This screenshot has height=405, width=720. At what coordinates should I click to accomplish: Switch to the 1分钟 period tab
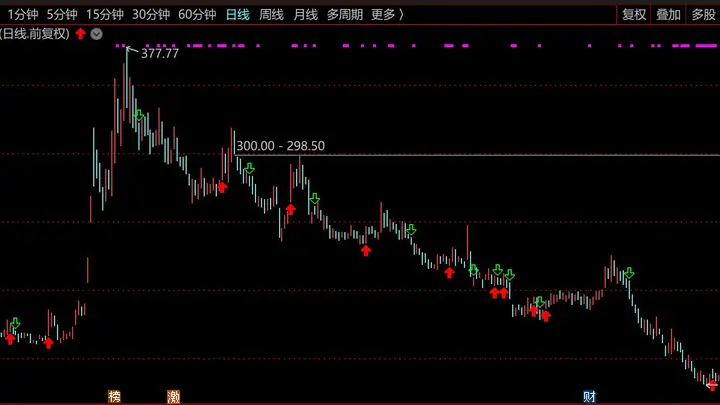click(22, 15)
